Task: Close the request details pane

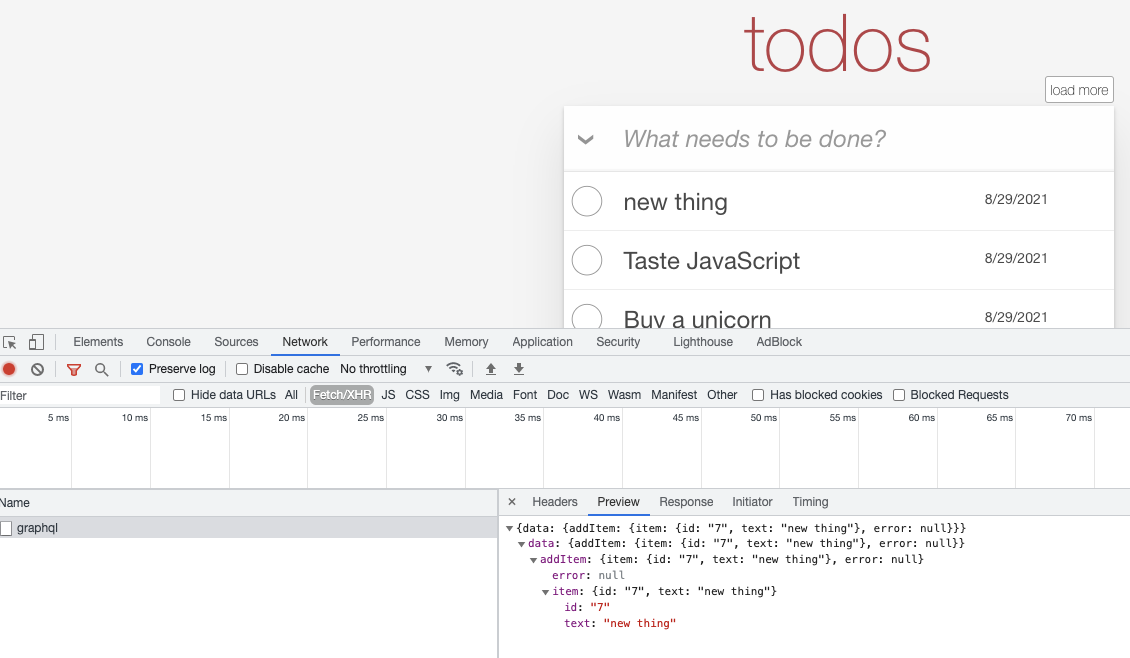Action: click(512, 502)
